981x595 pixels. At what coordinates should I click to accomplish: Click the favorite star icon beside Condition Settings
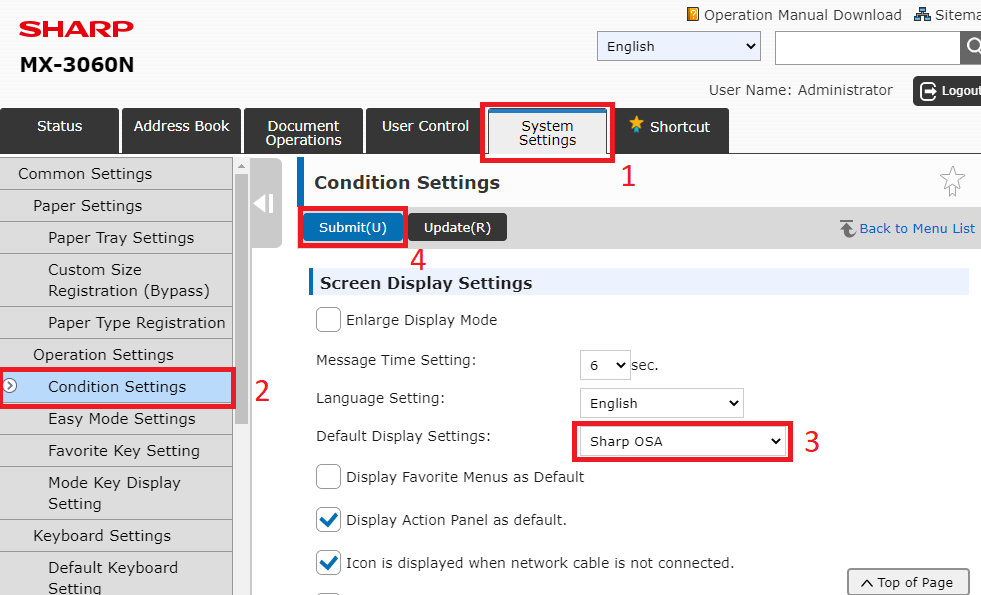952,181
